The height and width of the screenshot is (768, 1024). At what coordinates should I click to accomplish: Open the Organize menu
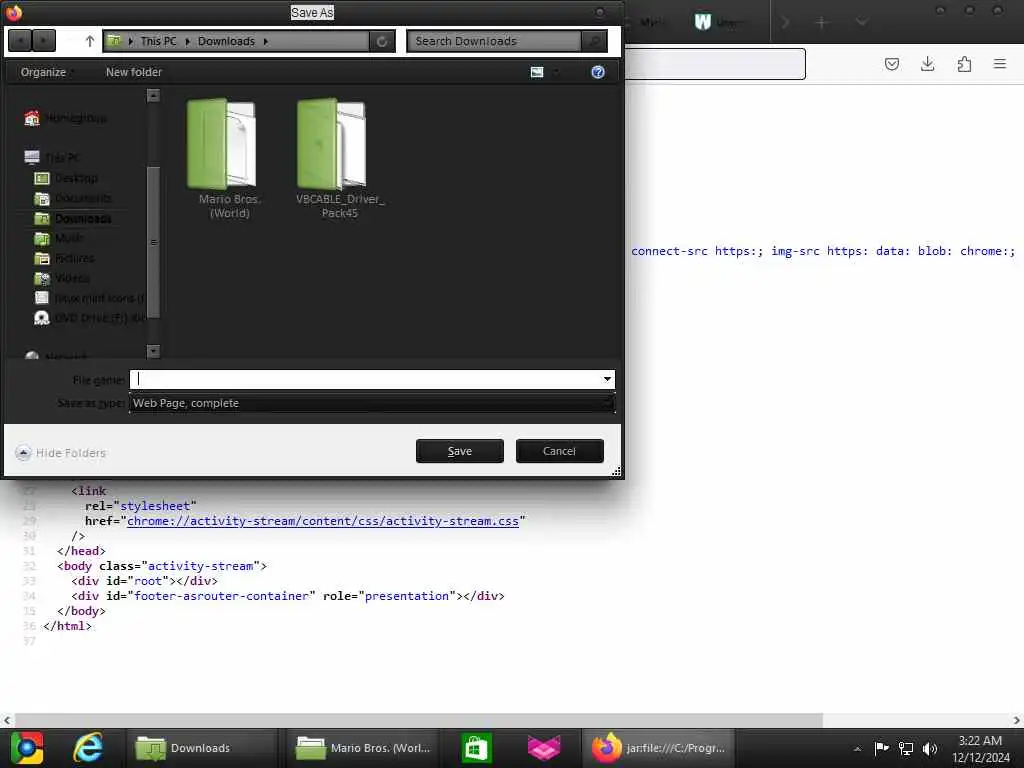pyautogui.click(x=43, y=72)
